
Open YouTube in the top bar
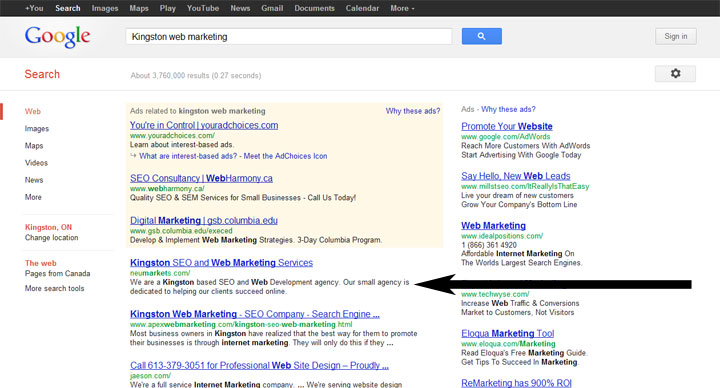(x=203, y=8)
